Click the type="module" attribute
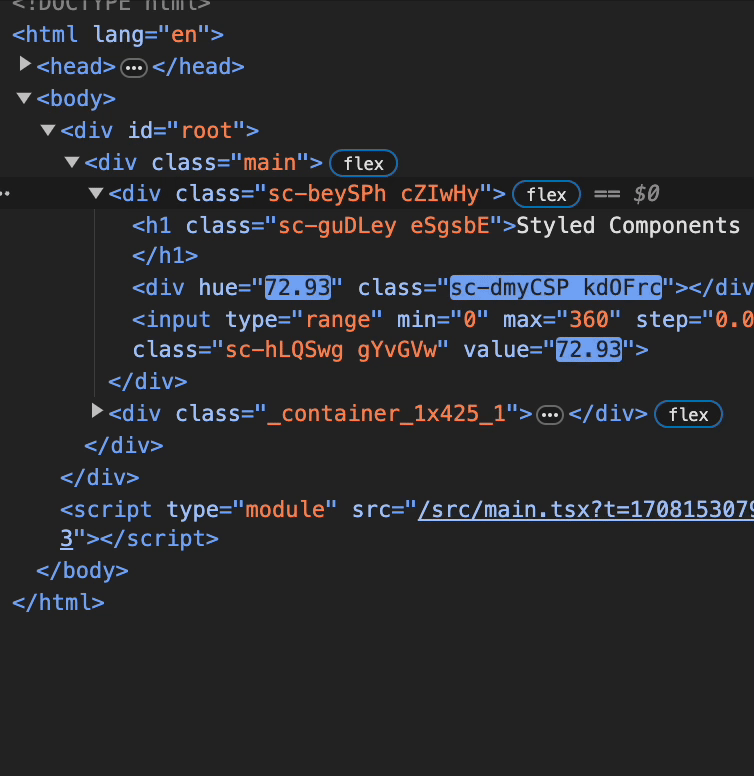This screenshot has height=776, width=754. [252, 510]
